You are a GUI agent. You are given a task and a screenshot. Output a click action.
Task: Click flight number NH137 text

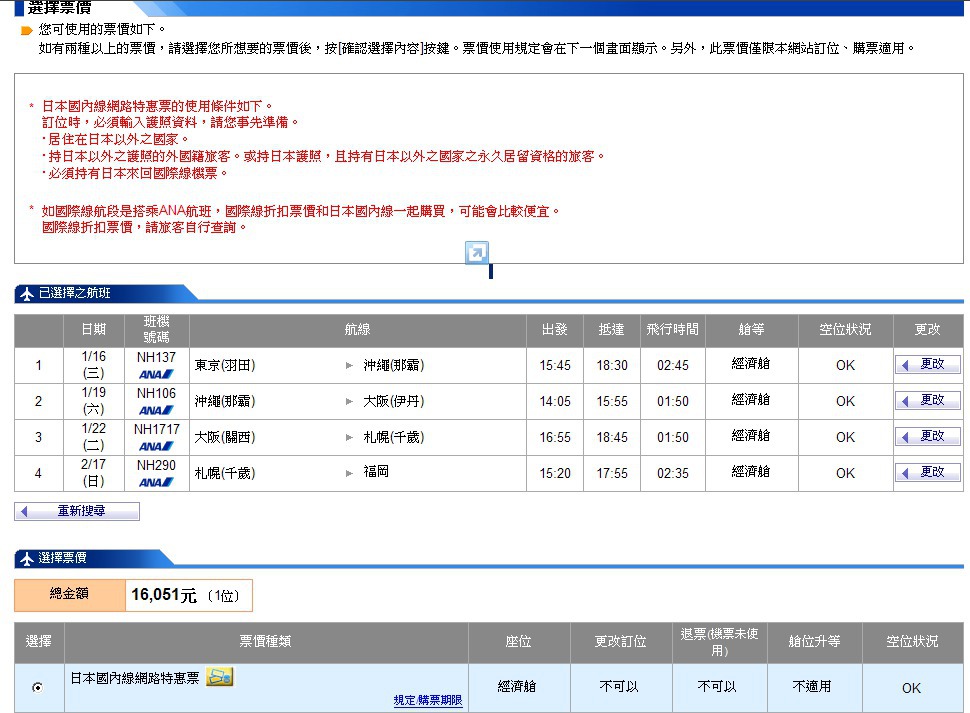click(x=156, y=357)
